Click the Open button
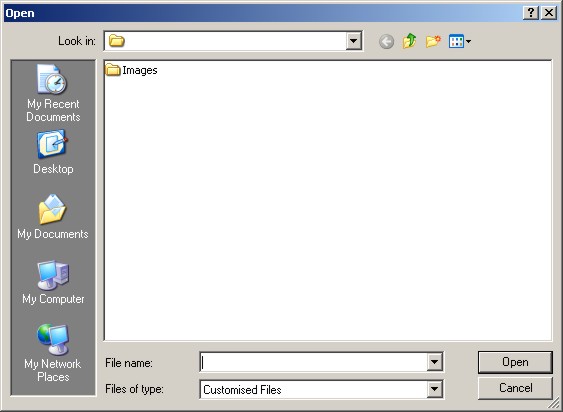 pos(515,362)
